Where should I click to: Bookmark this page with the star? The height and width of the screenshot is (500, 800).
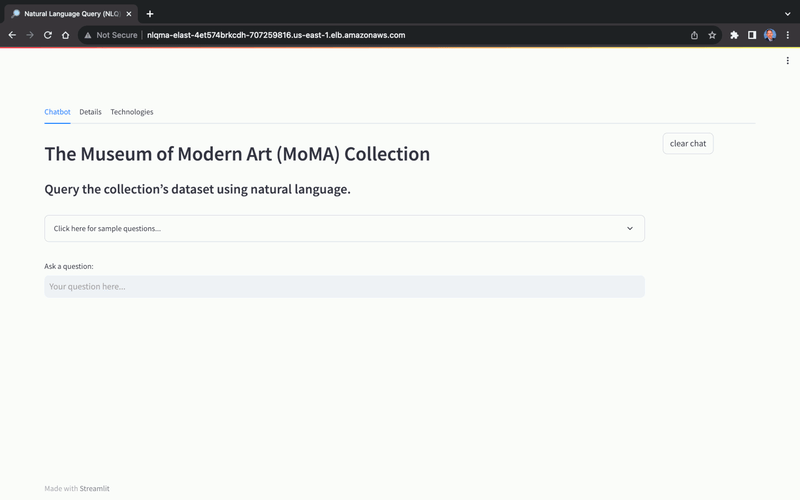(712, 35)
